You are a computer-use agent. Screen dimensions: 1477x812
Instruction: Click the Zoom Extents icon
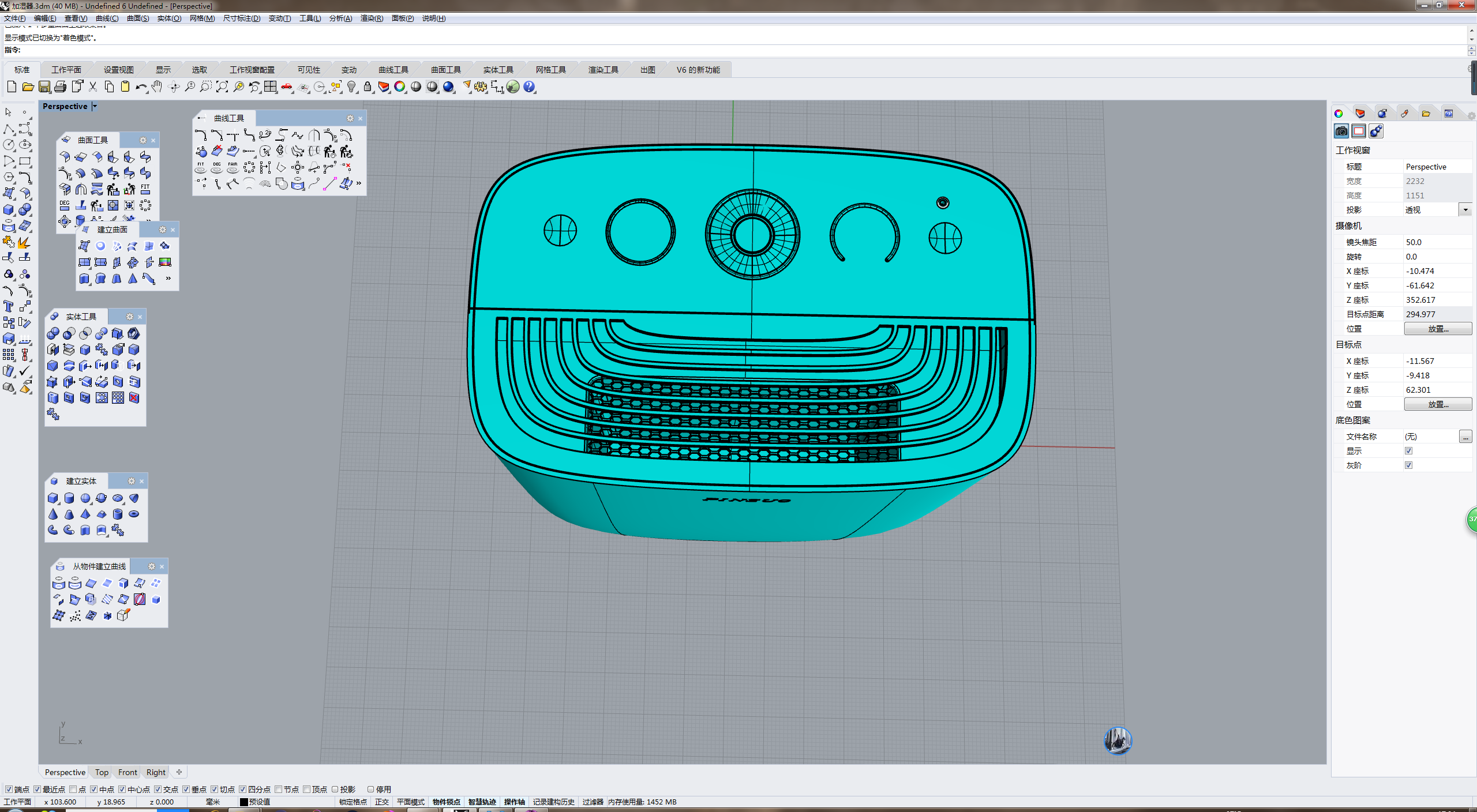[x=222, y=87]
